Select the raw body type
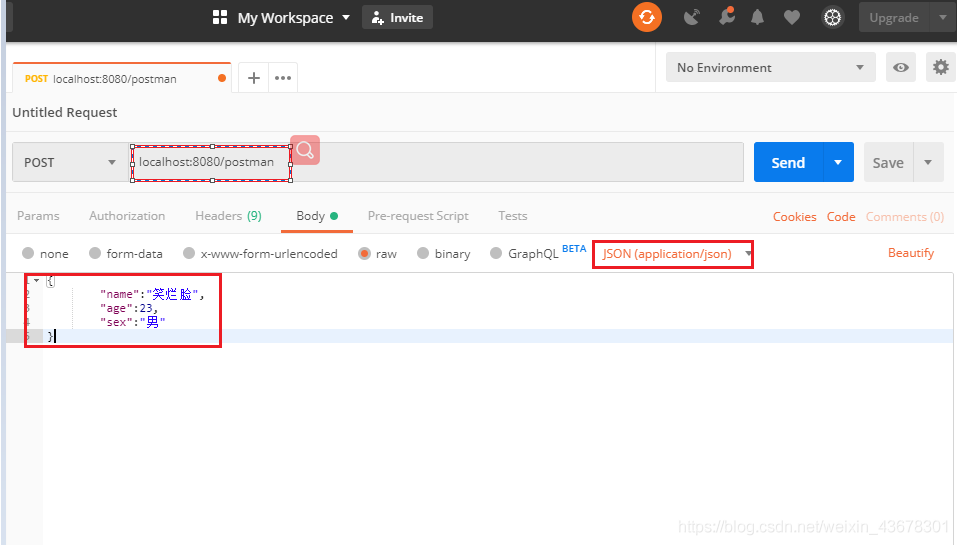 (364, 253)
